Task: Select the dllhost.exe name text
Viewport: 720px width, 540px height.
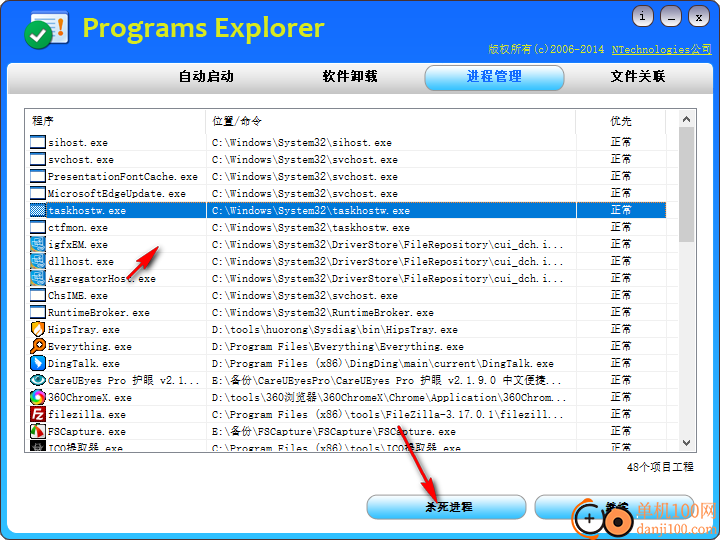Action: (x=81, y=261)
